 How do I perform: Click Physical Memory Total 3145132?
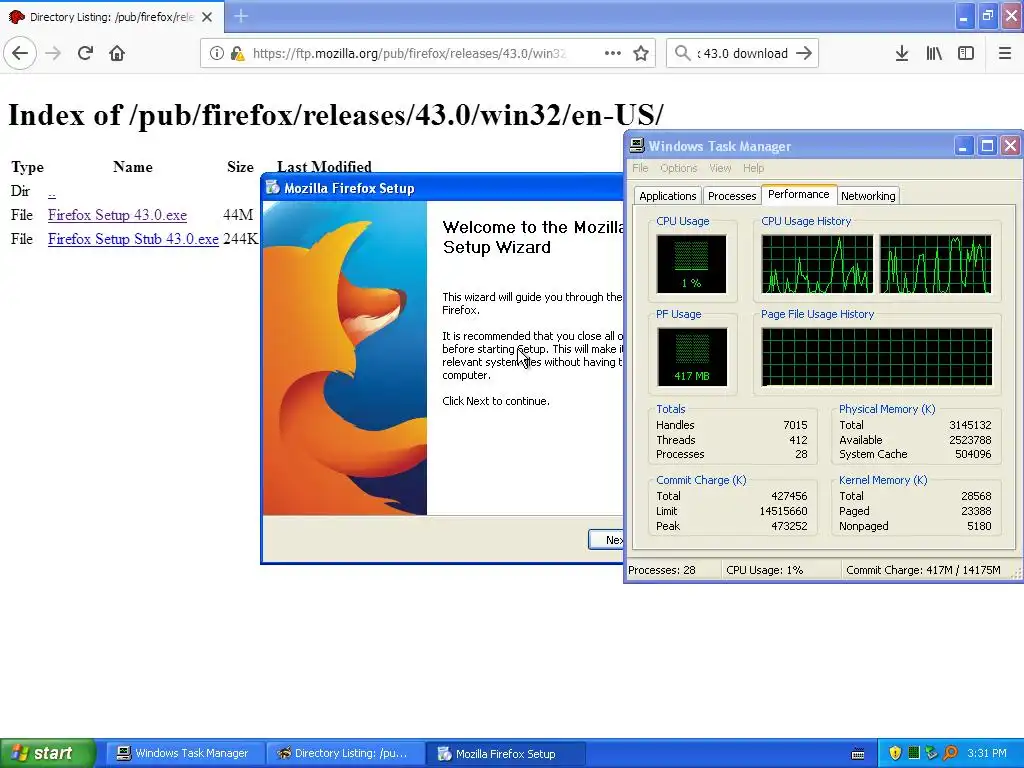970,424
